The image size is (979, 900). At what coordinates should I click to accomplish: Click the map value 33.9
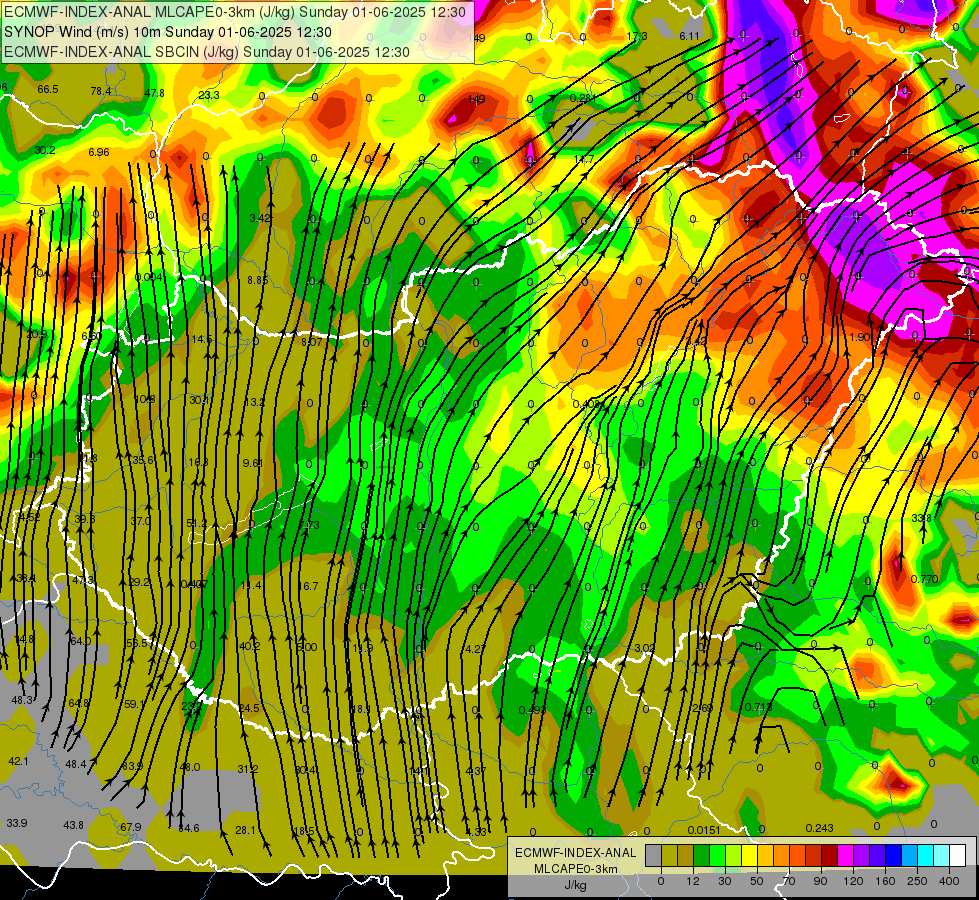pos(17,823)
